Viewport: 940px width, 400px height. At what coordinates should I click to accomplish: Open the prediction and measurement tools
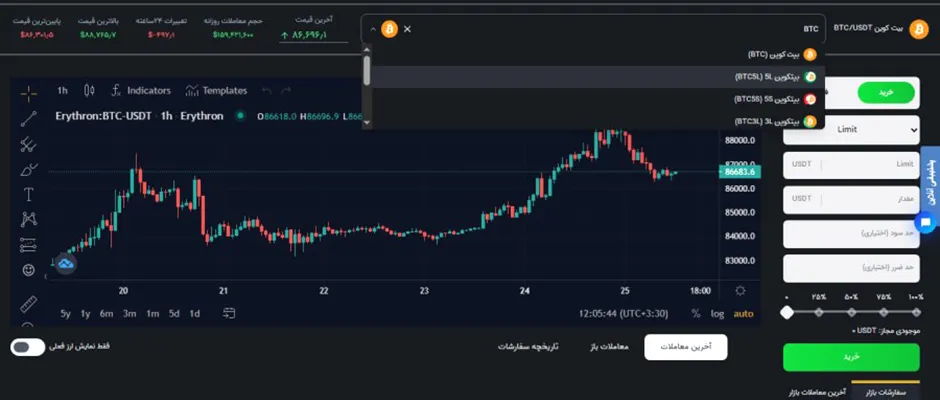coord(28,245)
